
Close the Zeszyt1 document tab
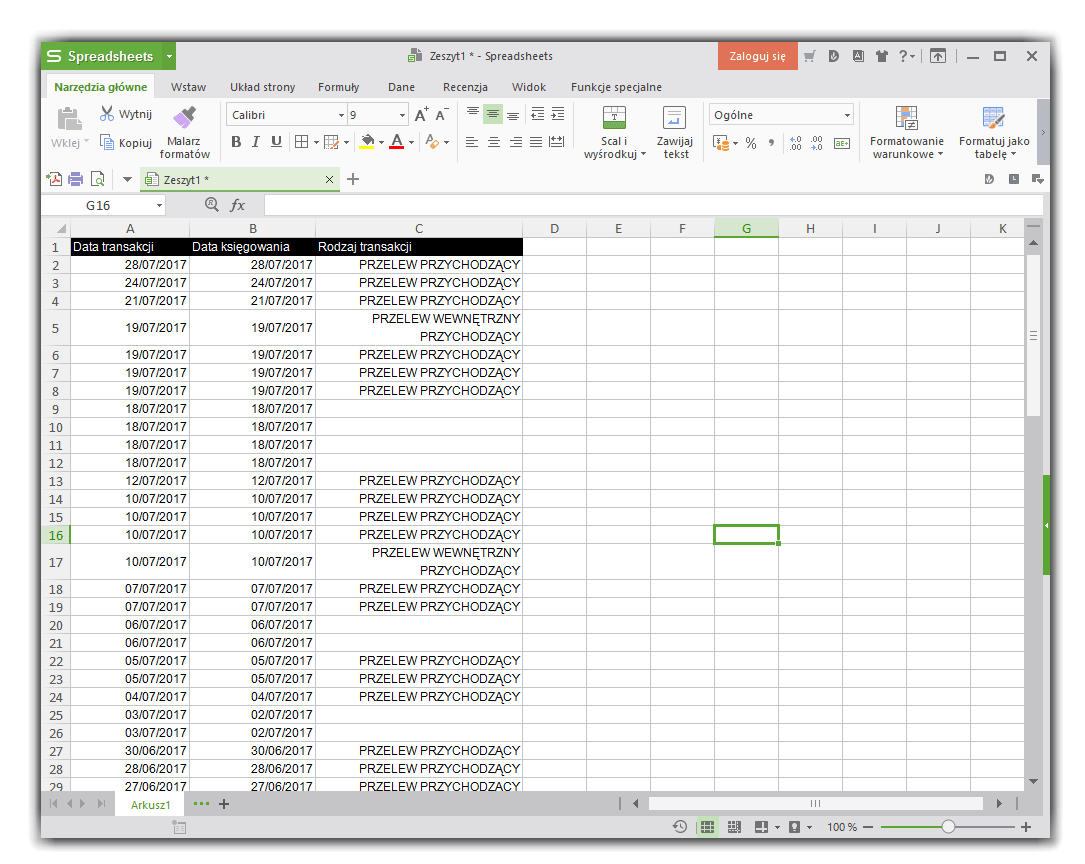point(329,180)
